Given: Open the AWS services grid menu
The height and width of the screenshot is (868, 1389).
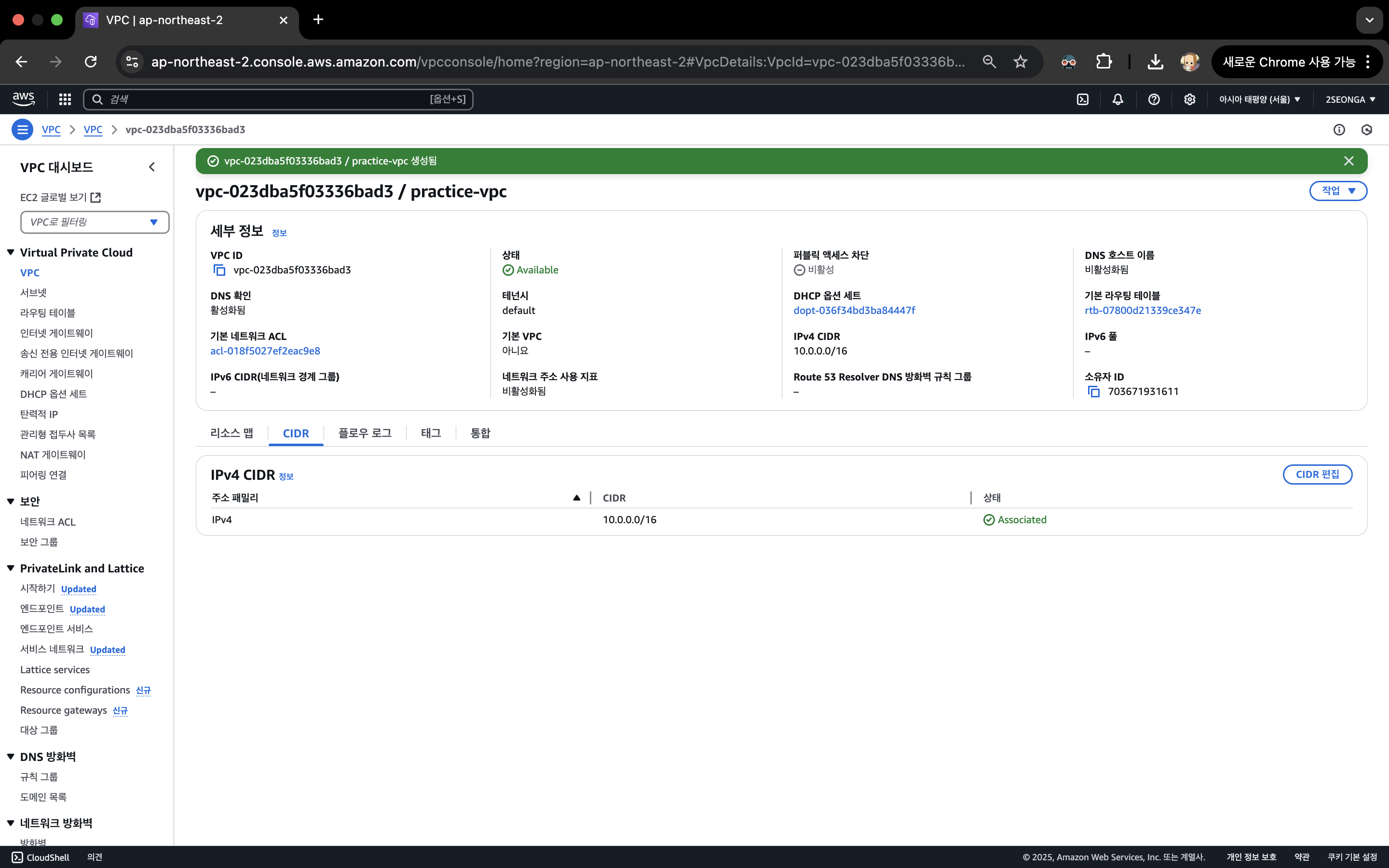Looking at the screenshot, I should (65, 99).
